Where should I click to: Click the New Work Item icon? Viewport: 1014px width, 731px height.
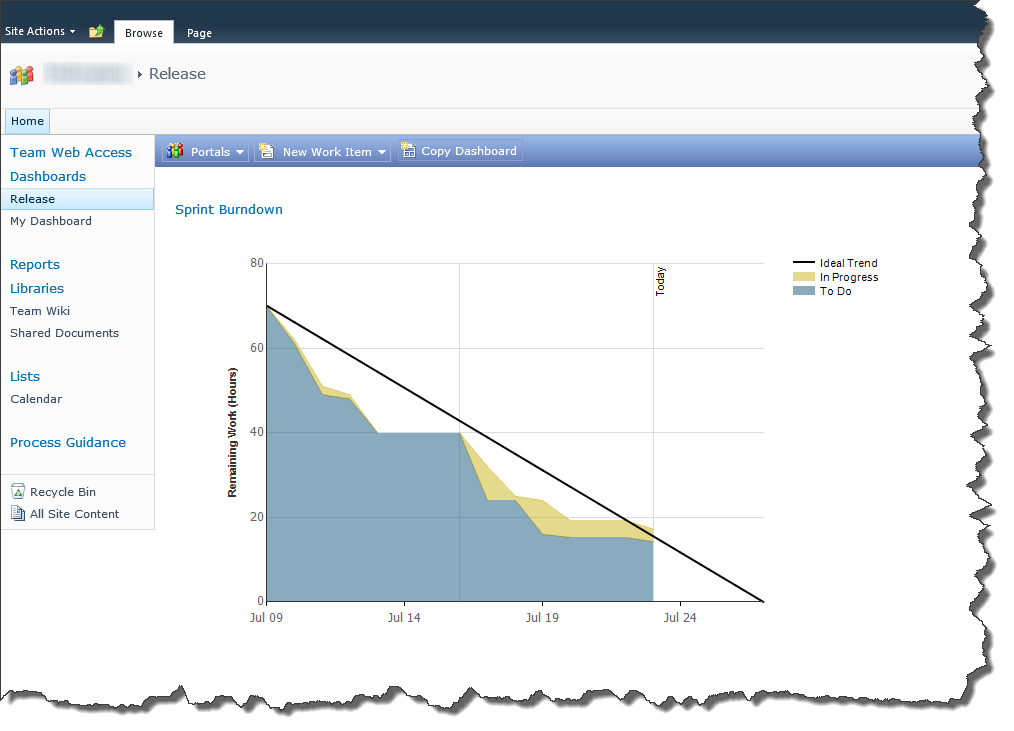[x=266, y=152]
